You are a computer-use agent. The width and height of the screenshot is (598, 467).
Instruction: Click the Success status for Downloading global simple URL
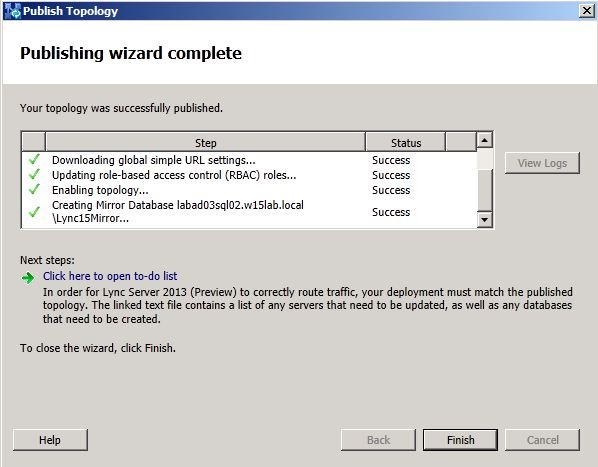391,160
